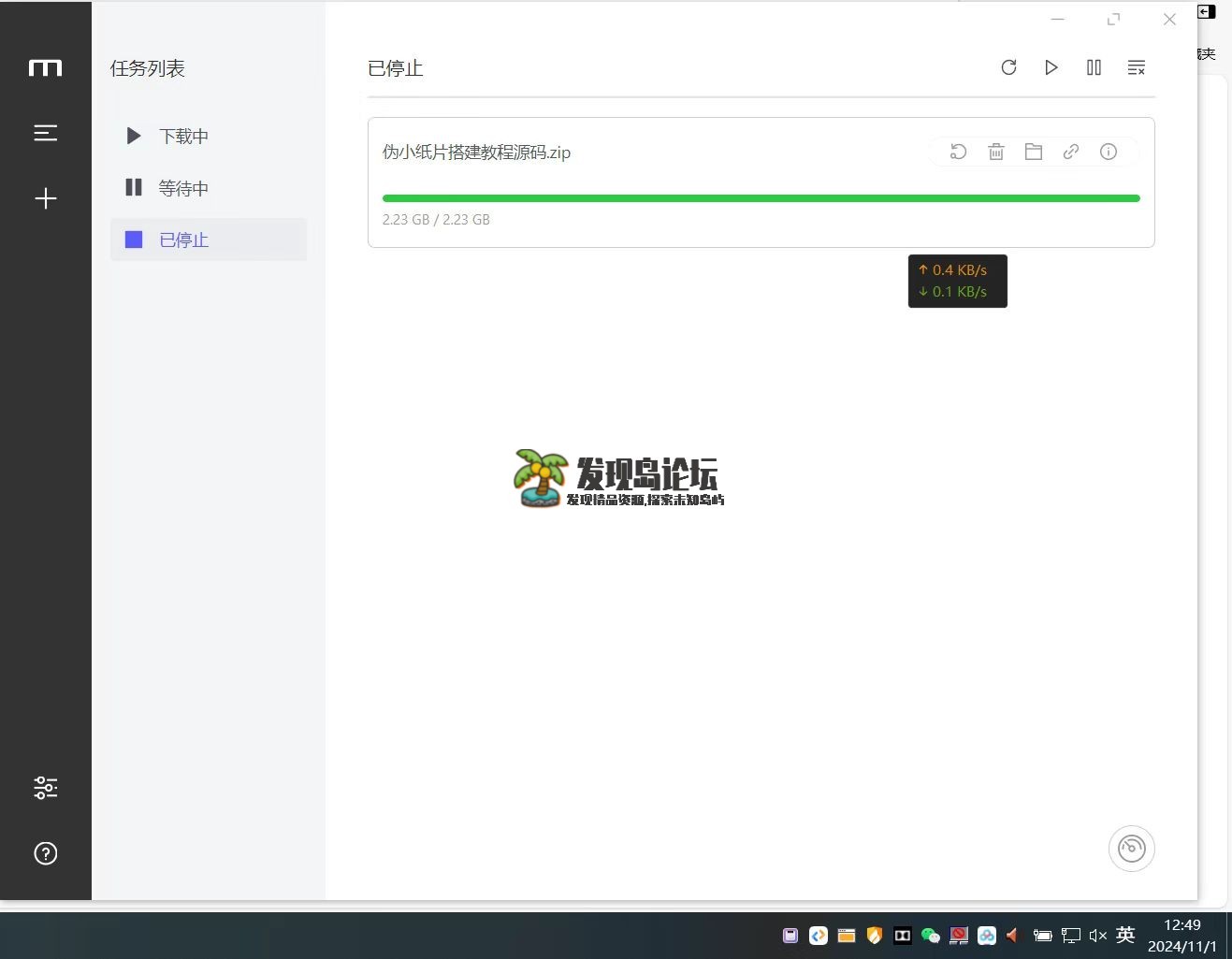This screenshot has width=1232, height=959.
Task: Refresh the stopped task list
Action: (1008, 67)
